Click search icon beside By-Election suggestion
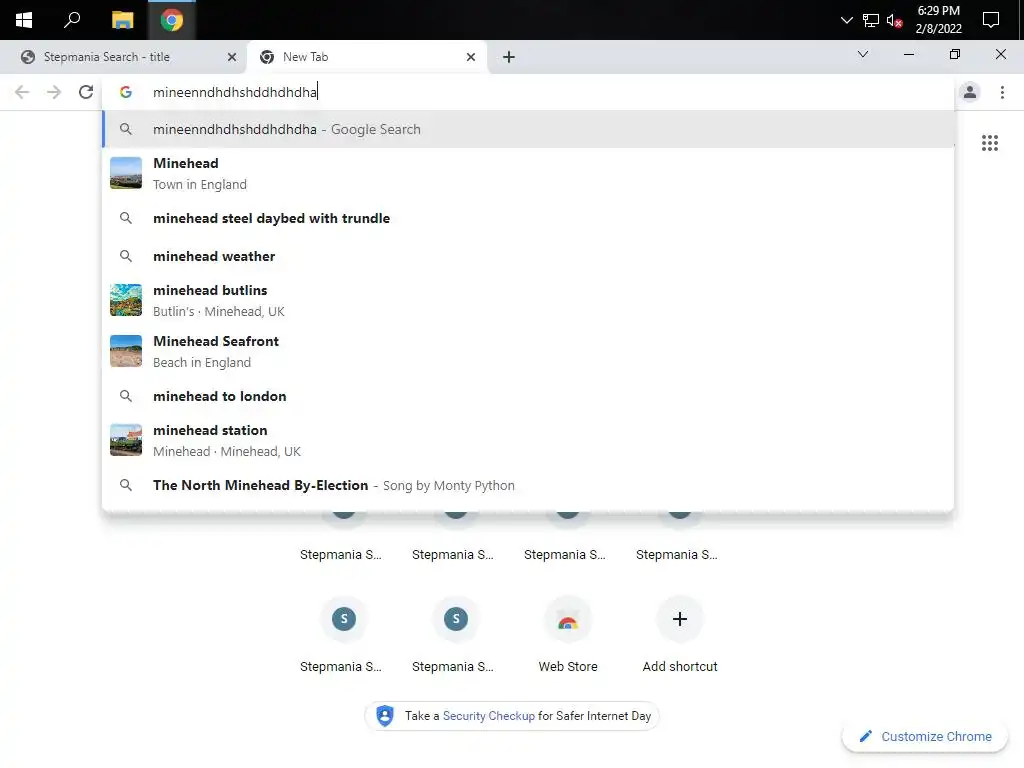Screen dimensions: 1024x768 126,485
